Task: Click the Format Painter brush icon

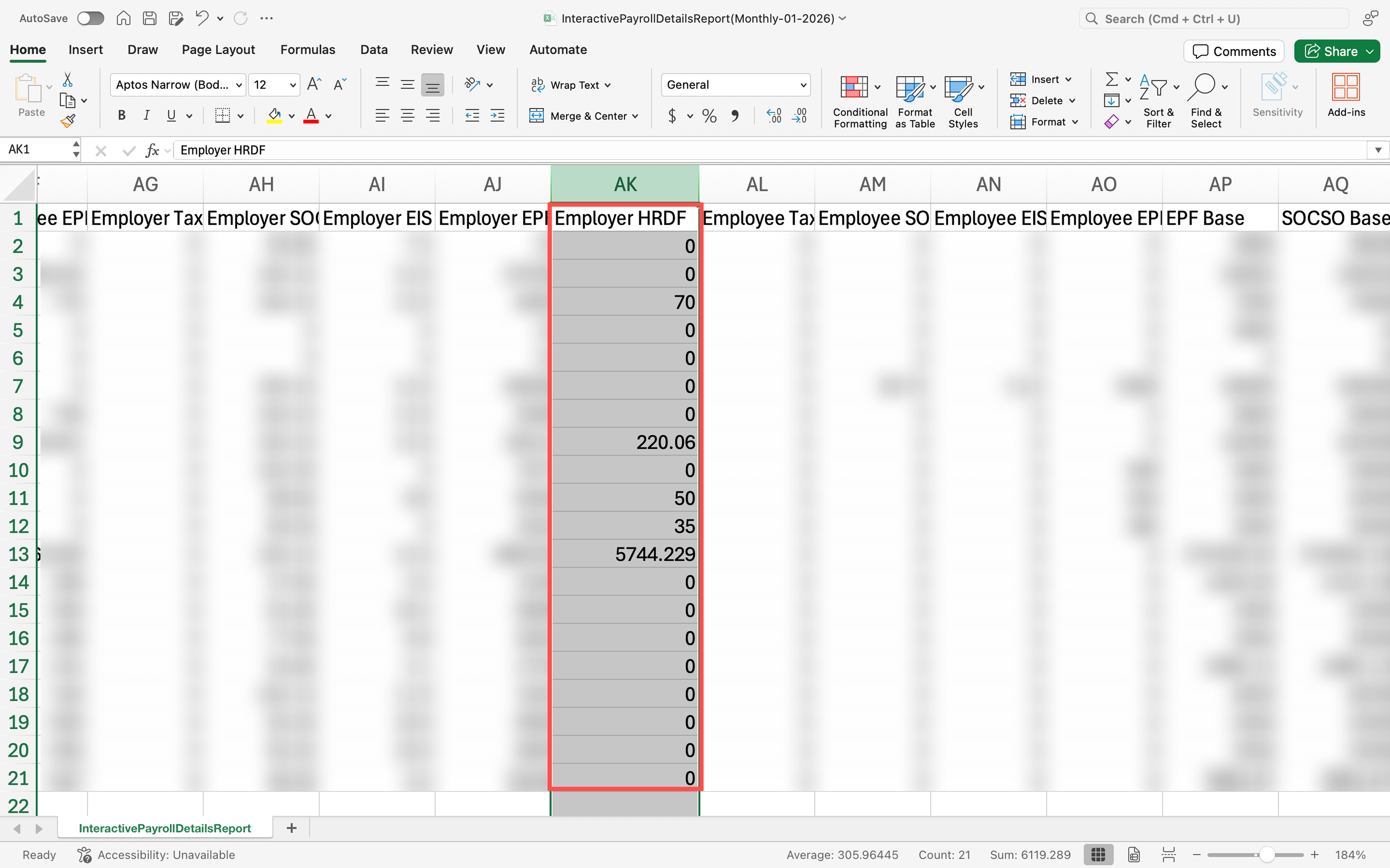Action: coord(68,121)
